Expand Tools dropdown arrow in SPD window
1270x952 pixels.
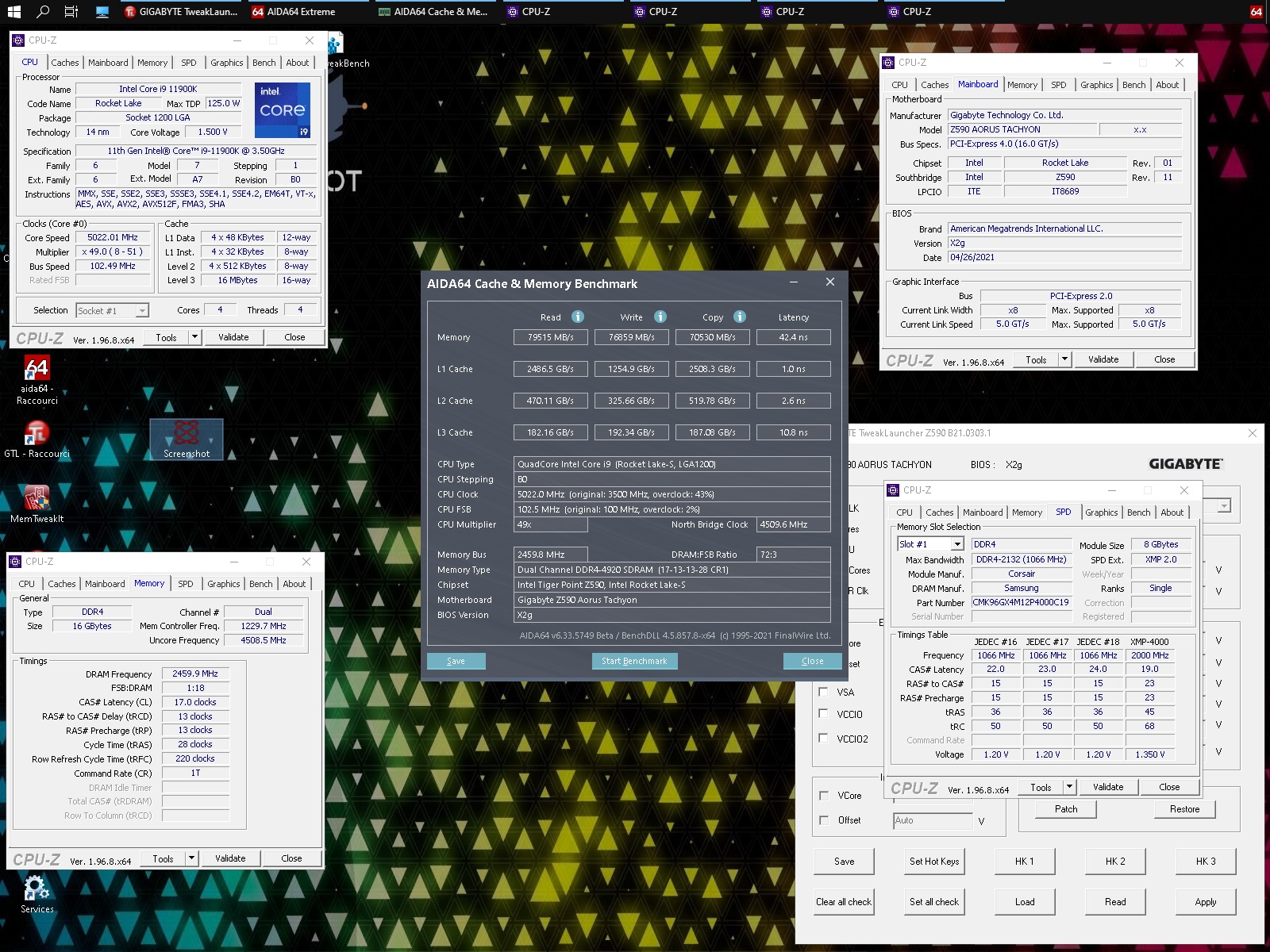(x=1069, y=787)
